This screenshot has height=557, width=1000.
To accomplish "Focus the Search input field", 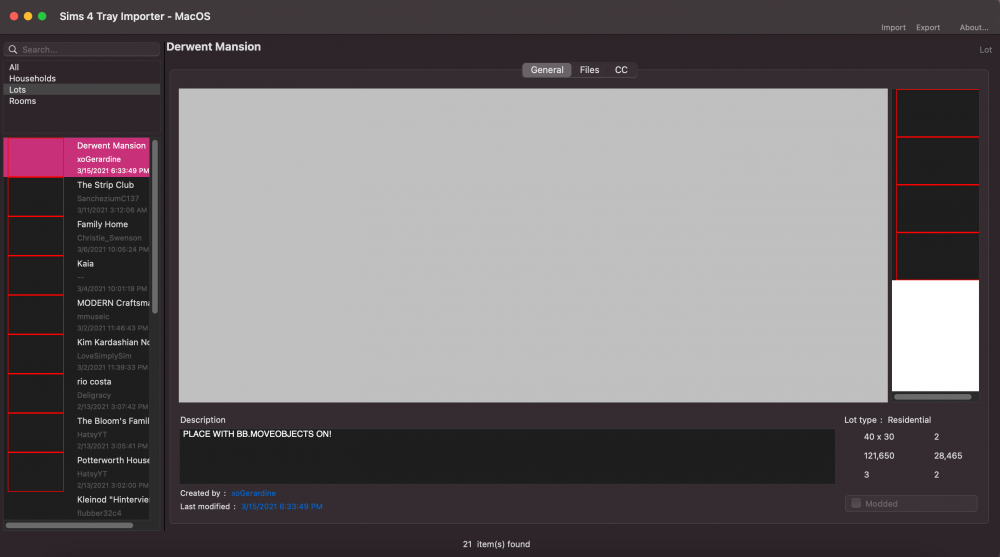I will [82, 50].
